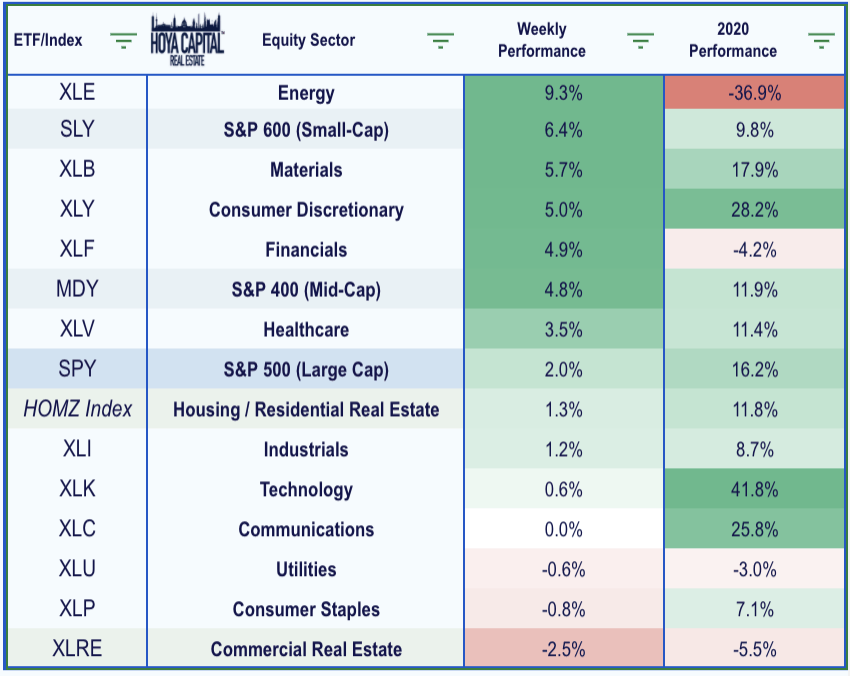Image resolution: width=850 pixels, height=676 pixels.
Task: Select the red -36.9% Energy performance cell
Action: tap(755, 93)
